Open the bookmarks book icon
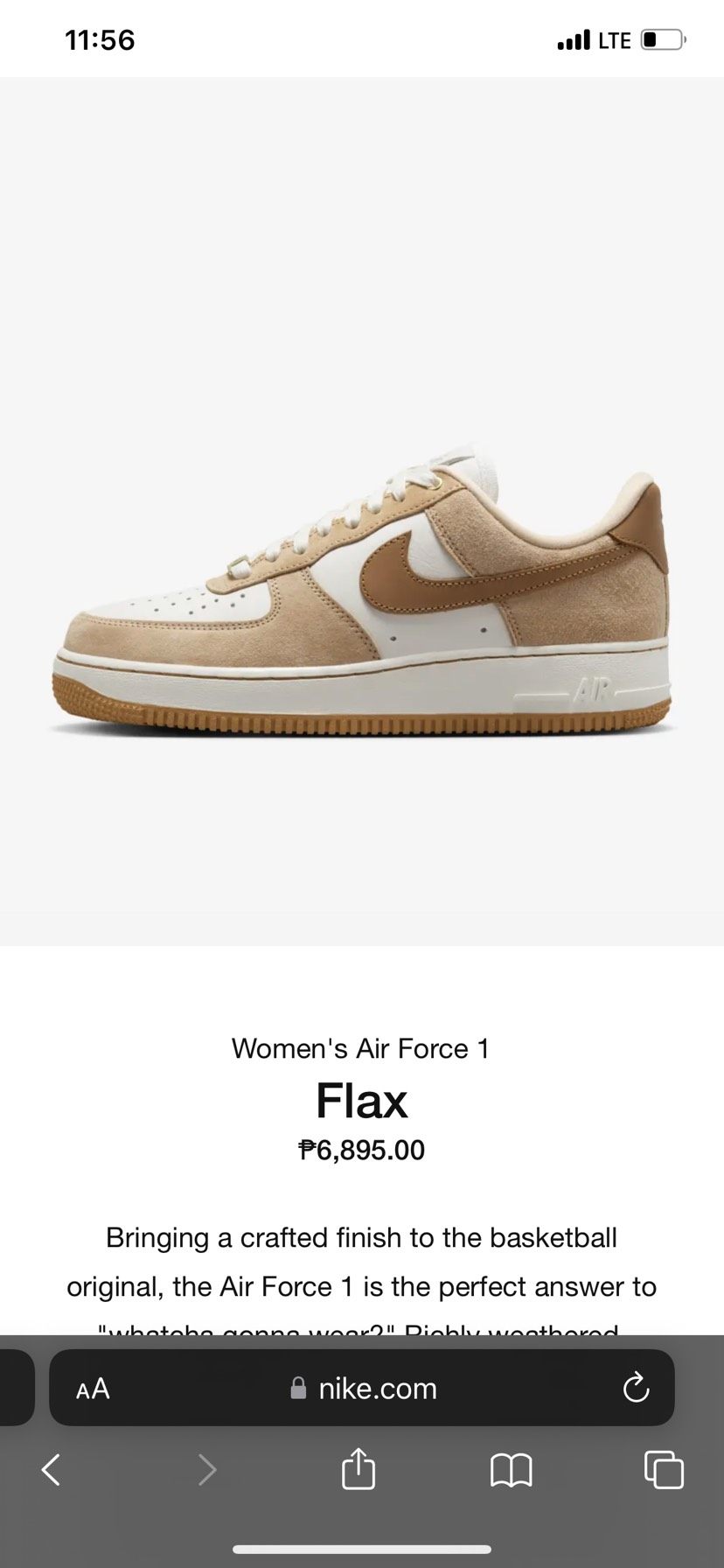This screenshot has width=724, height=1568. pyautogui.click(x=512, y=1471)
